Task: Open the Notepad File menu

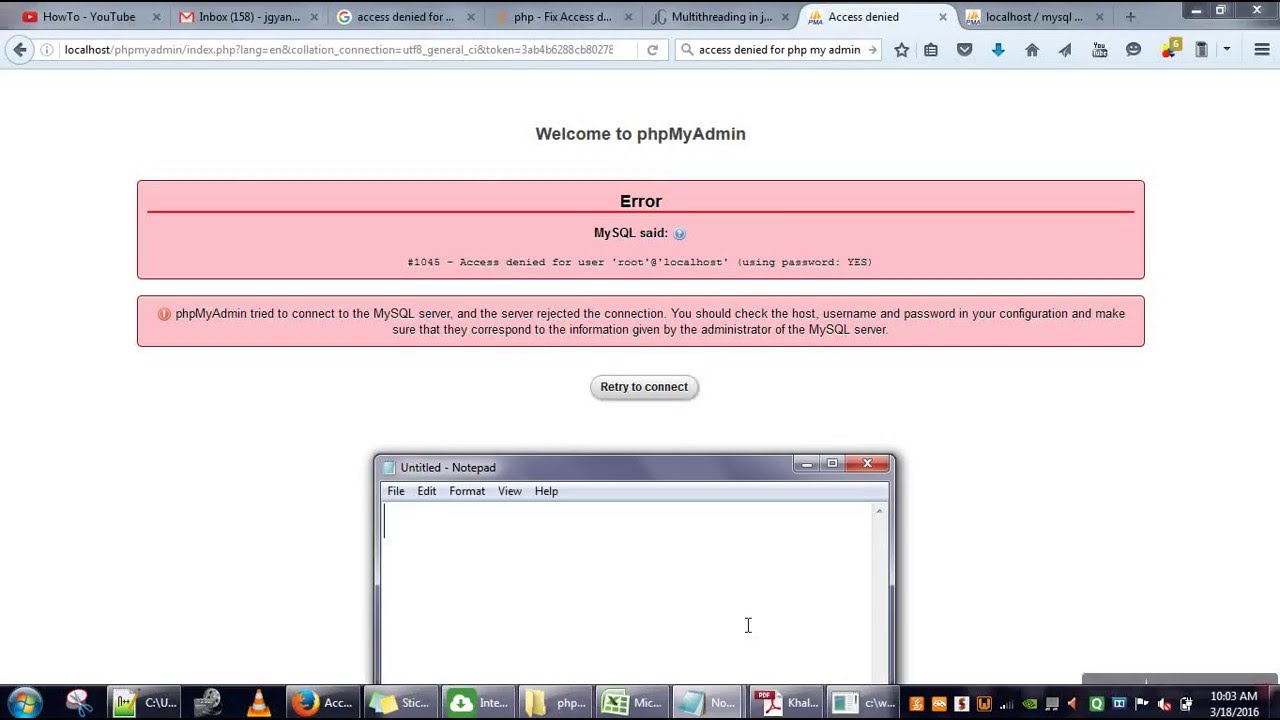Action: point(396,491)
